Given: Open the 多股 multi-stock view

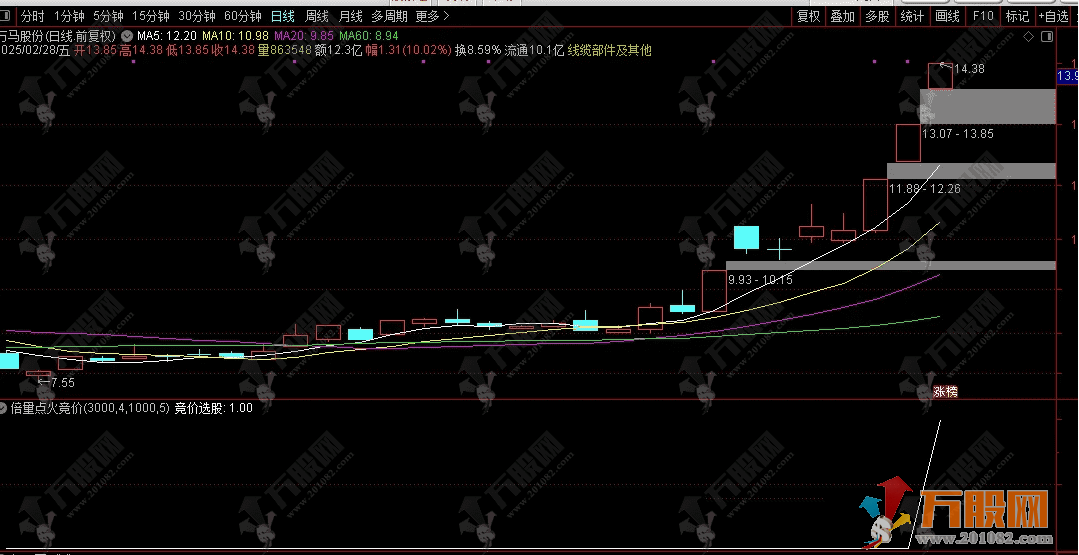Looking at the screenshot, I should pyautogui.click(x=877, y=16).
